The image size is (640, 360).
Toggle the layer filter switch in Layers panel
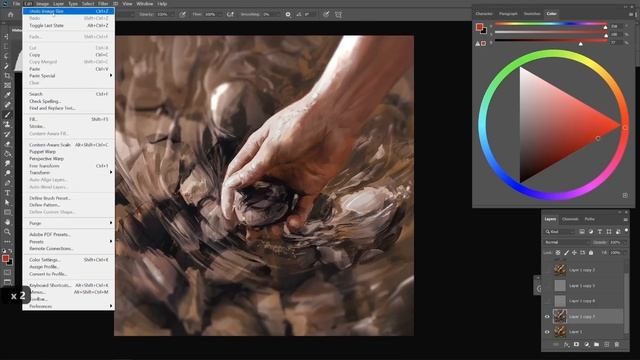click(x=627, y=231)
